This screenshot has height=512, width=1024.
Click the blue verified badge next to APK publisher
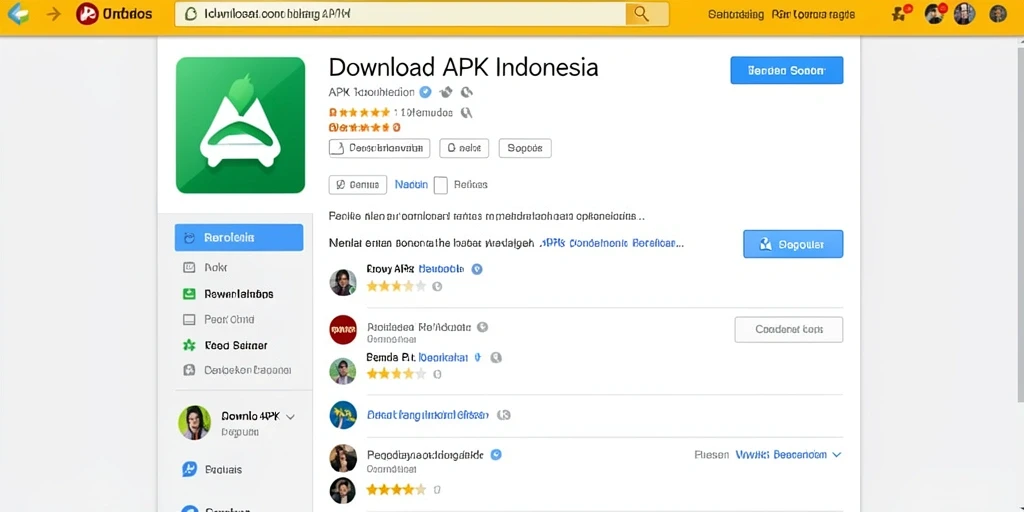tap(425, 92)
